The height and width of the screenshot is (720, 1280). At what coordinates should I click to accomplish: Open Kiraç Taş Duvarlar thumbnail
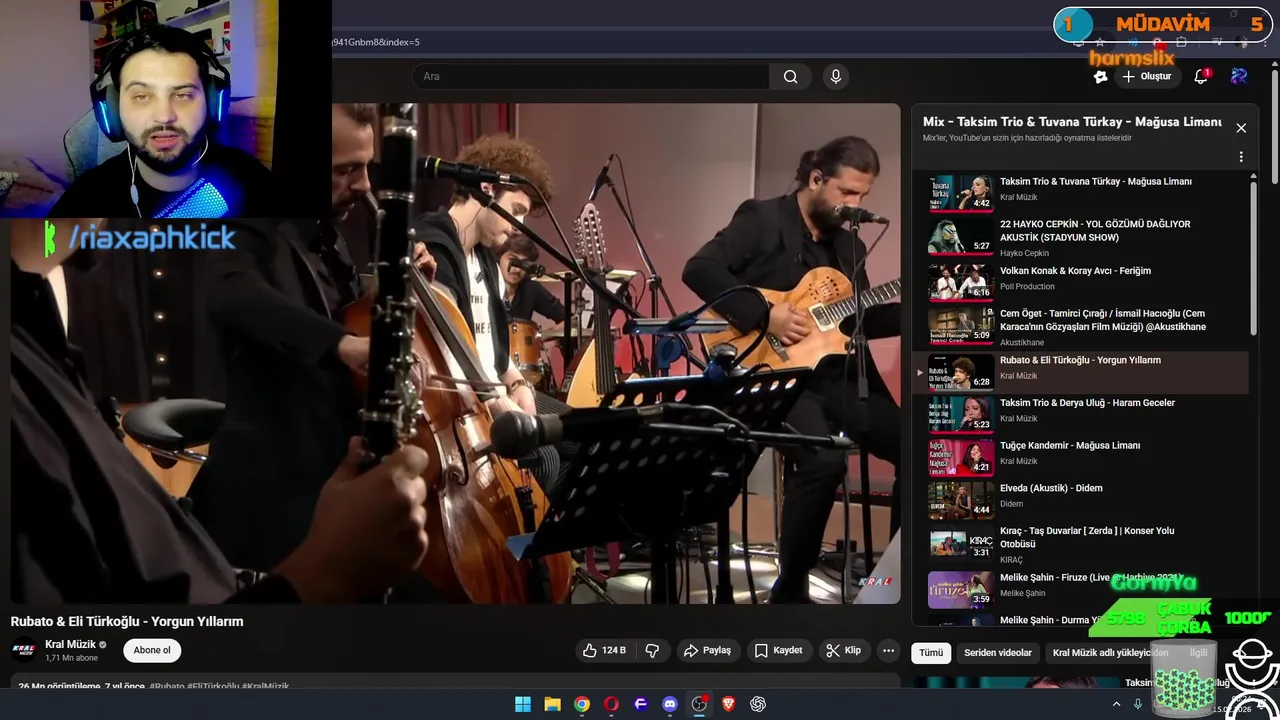coord(961,543)
